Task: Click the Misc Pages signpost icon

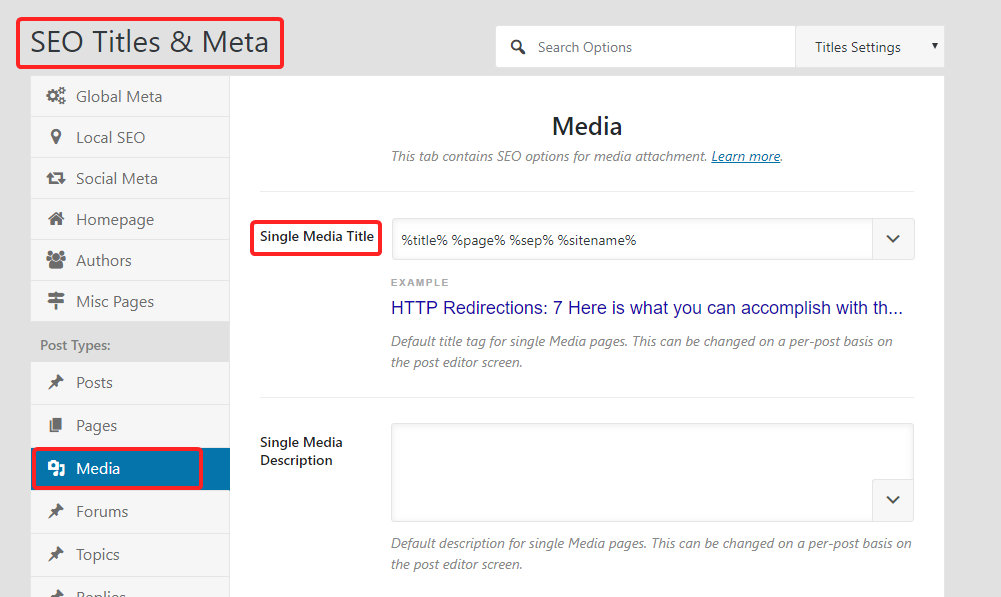Action: [x=56, y=302]
